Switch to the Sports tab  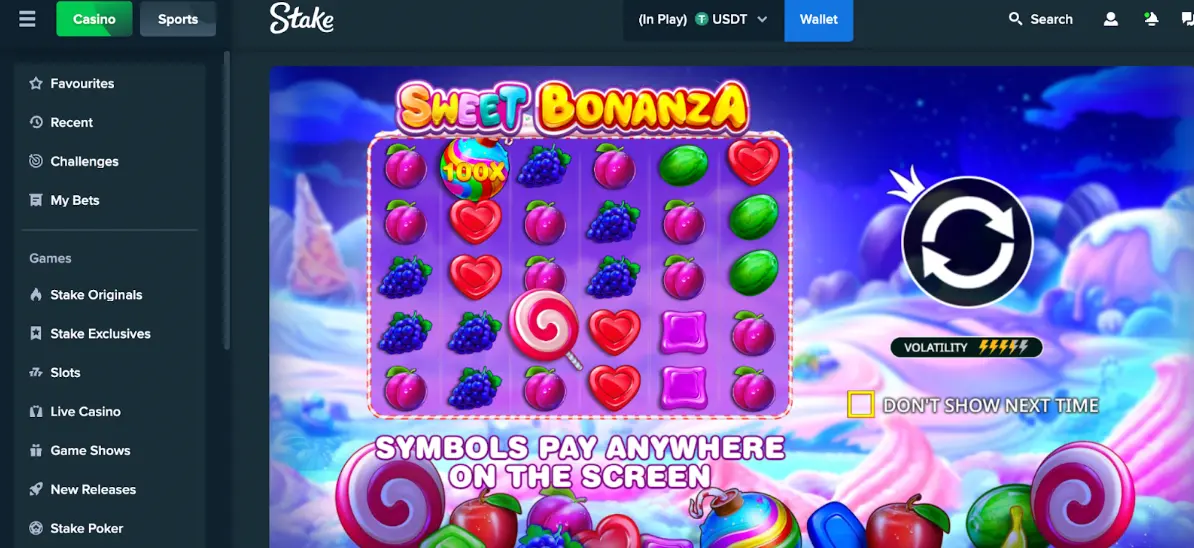pos(178,19)
